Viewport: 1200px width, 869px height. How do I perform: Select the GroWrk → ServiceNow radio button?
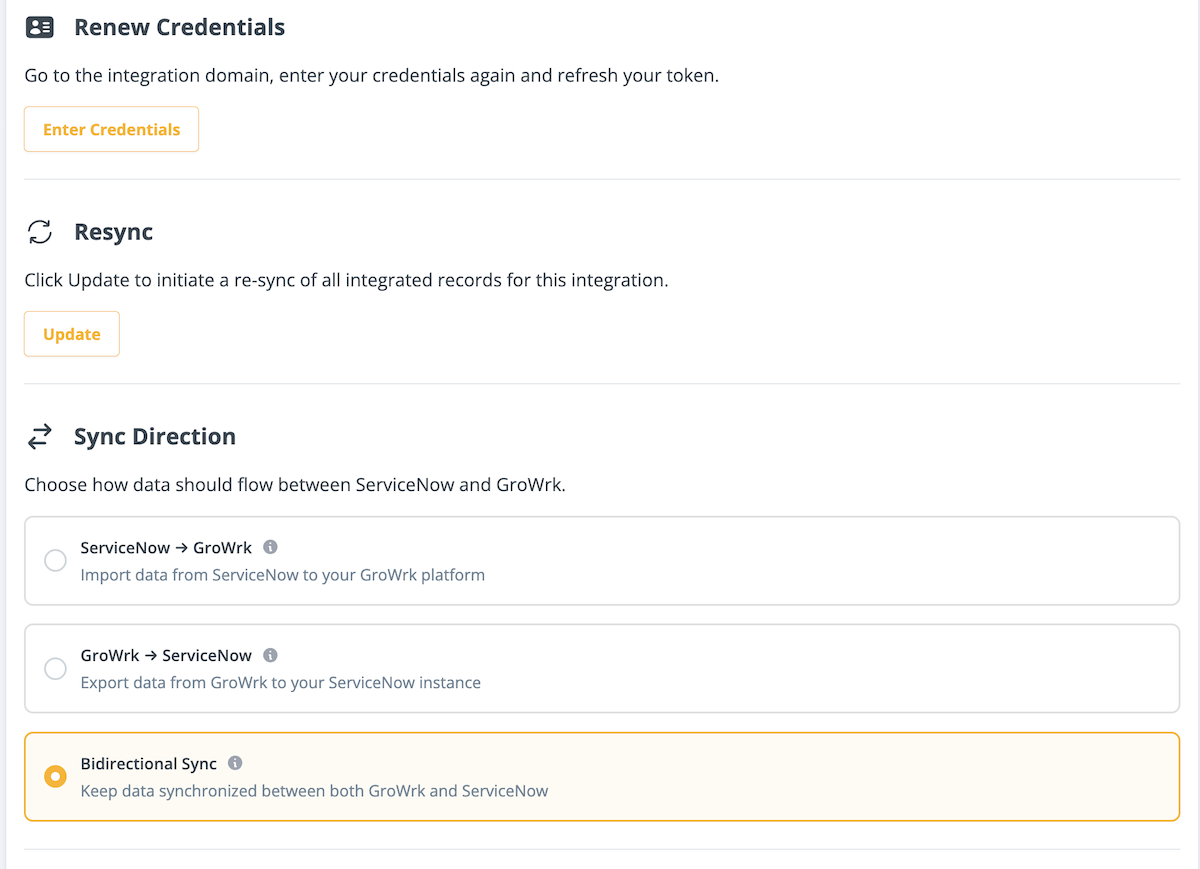coord(55,668)
